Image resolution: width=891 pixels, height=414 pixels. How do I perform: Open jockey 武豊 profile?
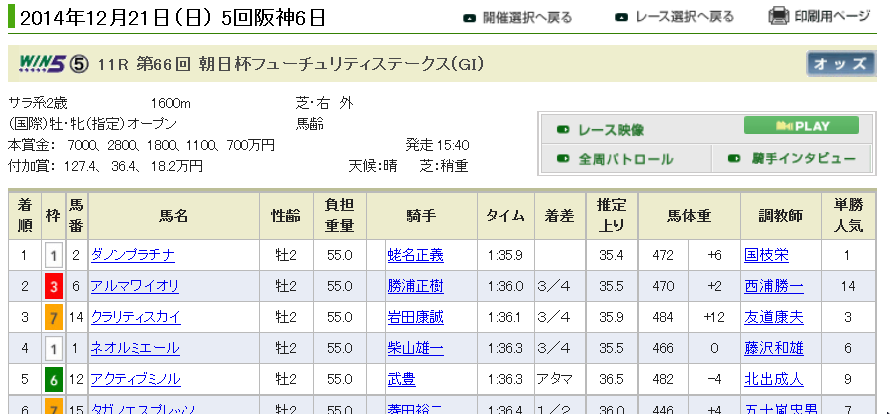pos(402,379)
